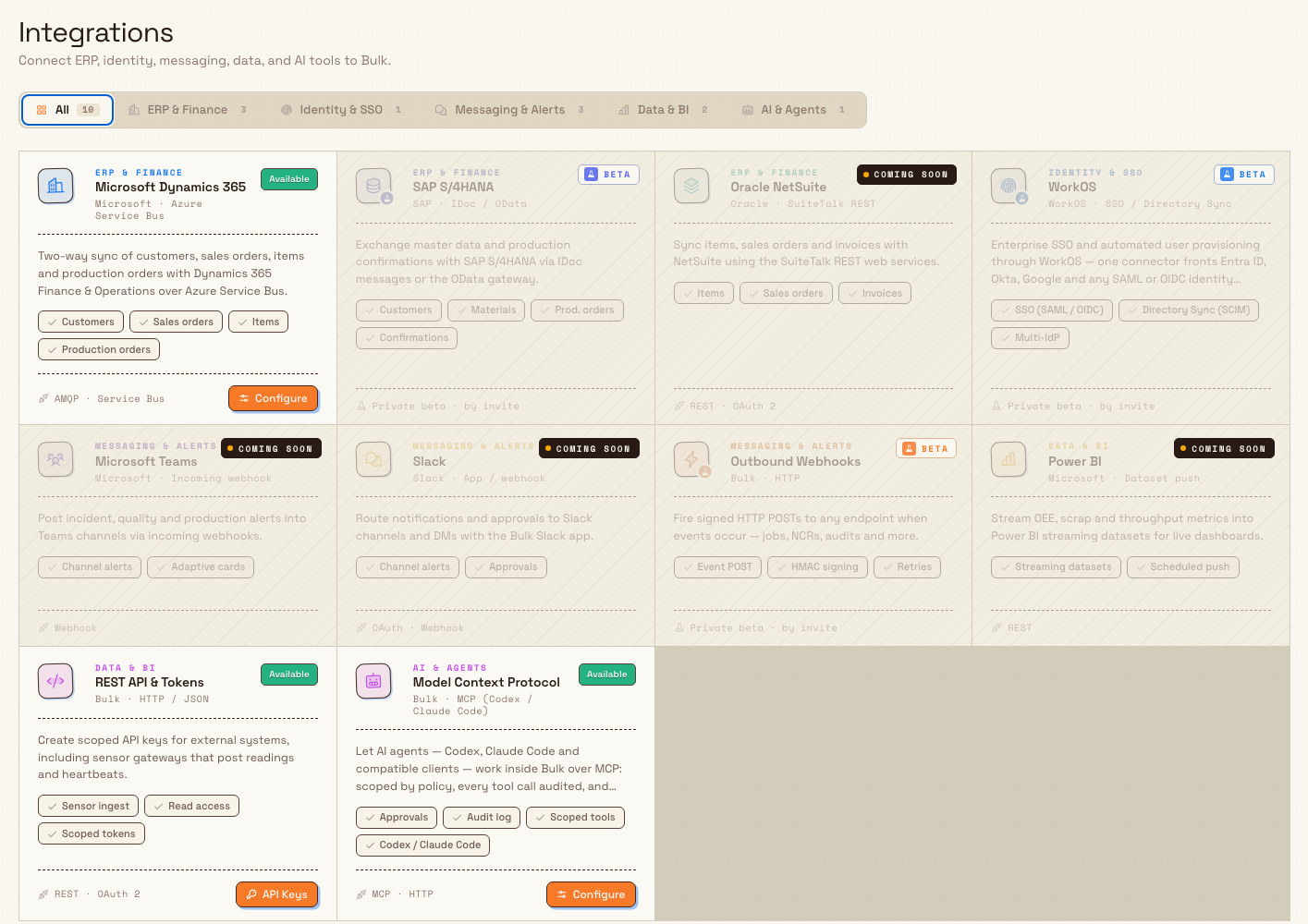Click the SAP S/4HANA database icon
1308x924 pixels.
coord(373,186)
